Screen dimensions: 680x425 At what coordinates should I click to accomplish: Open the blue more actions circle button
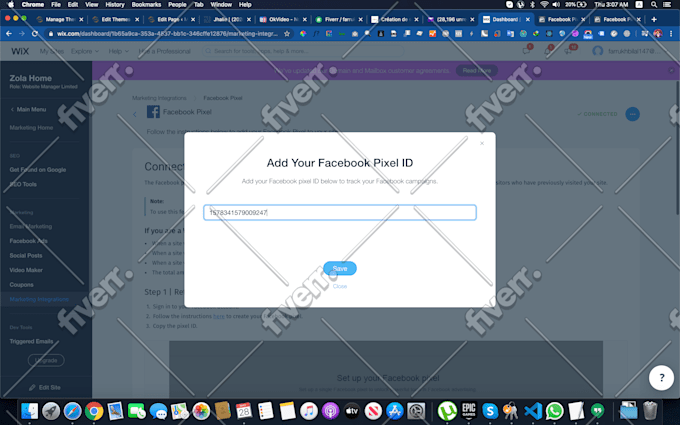[x=632, y=114]
